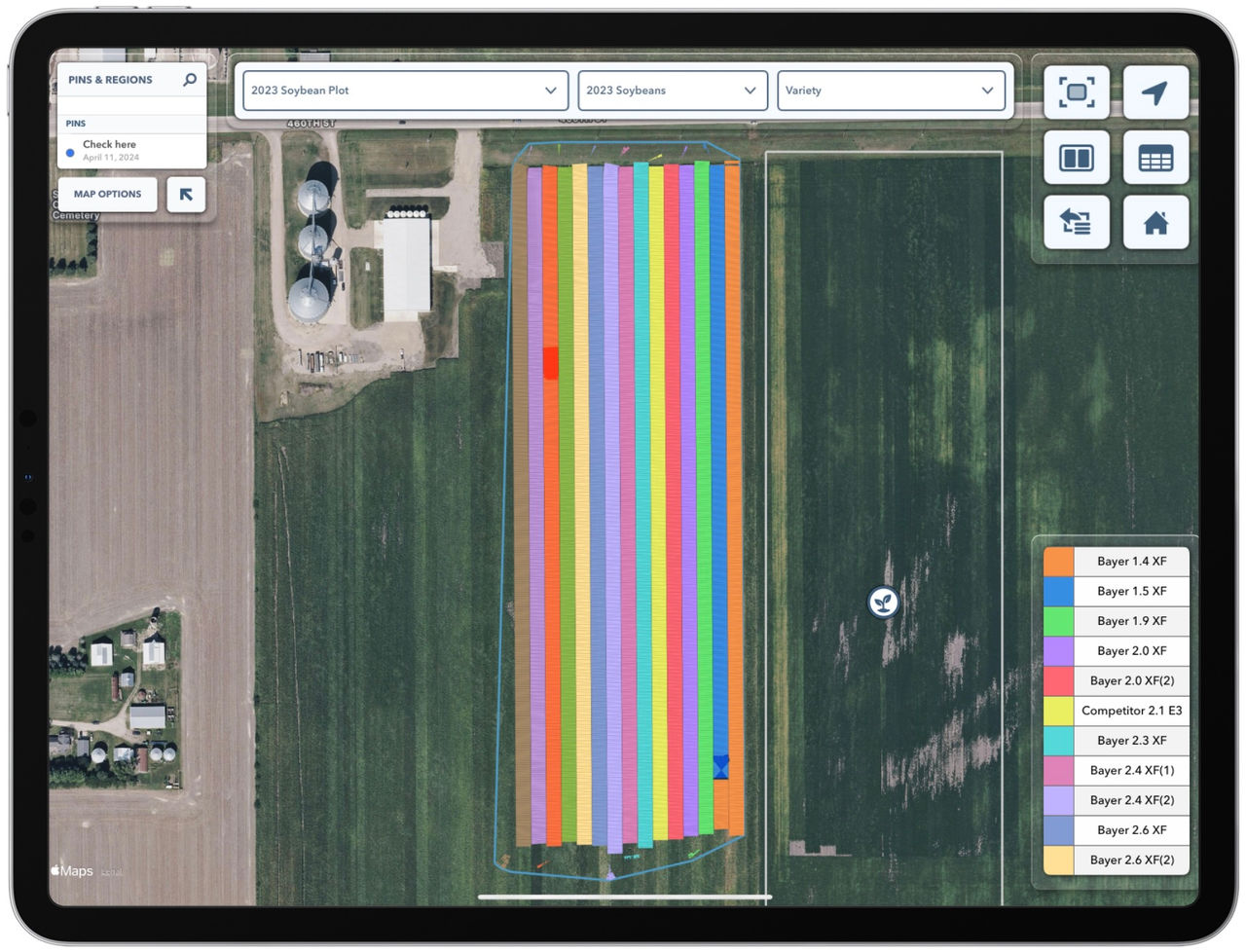Image resolution: width=1246 pixels, height=952 pixels.
Task: Select the Bayer 2.6 XF(2) legend label
Action: click(1132, 860)
